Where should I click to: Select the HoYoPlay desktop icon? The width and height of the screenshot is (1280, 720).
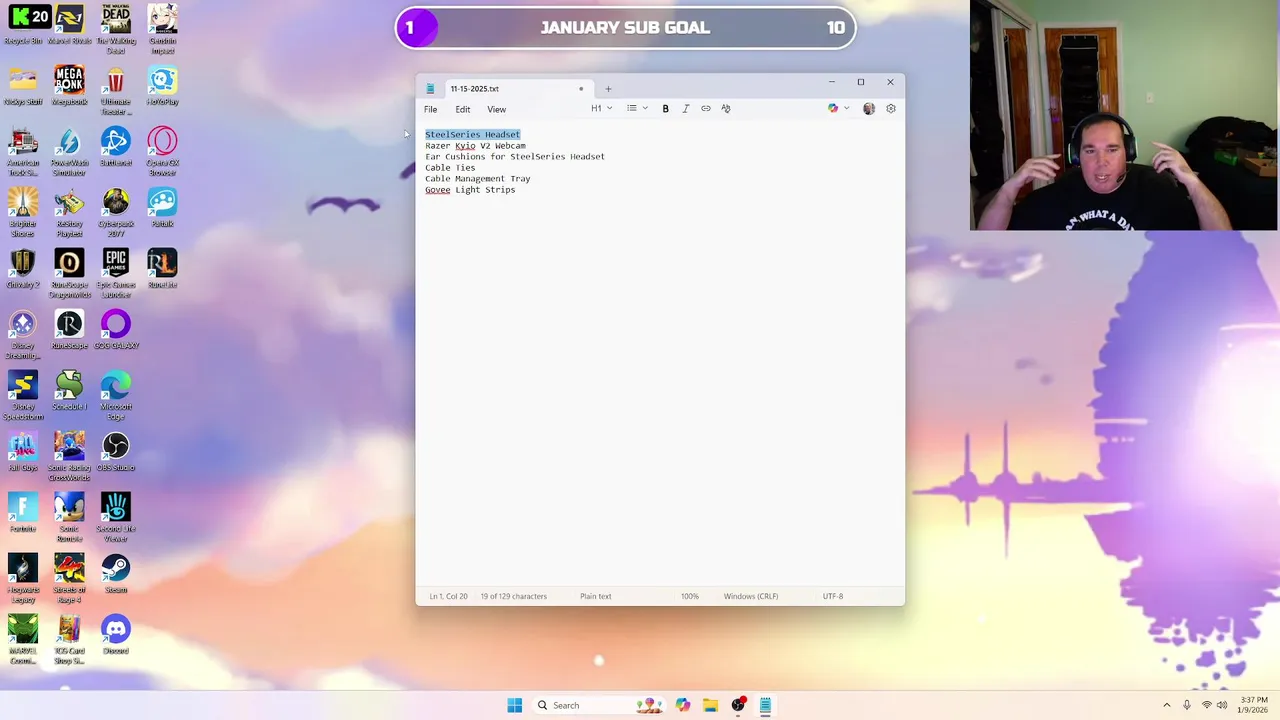pos(163,87)
